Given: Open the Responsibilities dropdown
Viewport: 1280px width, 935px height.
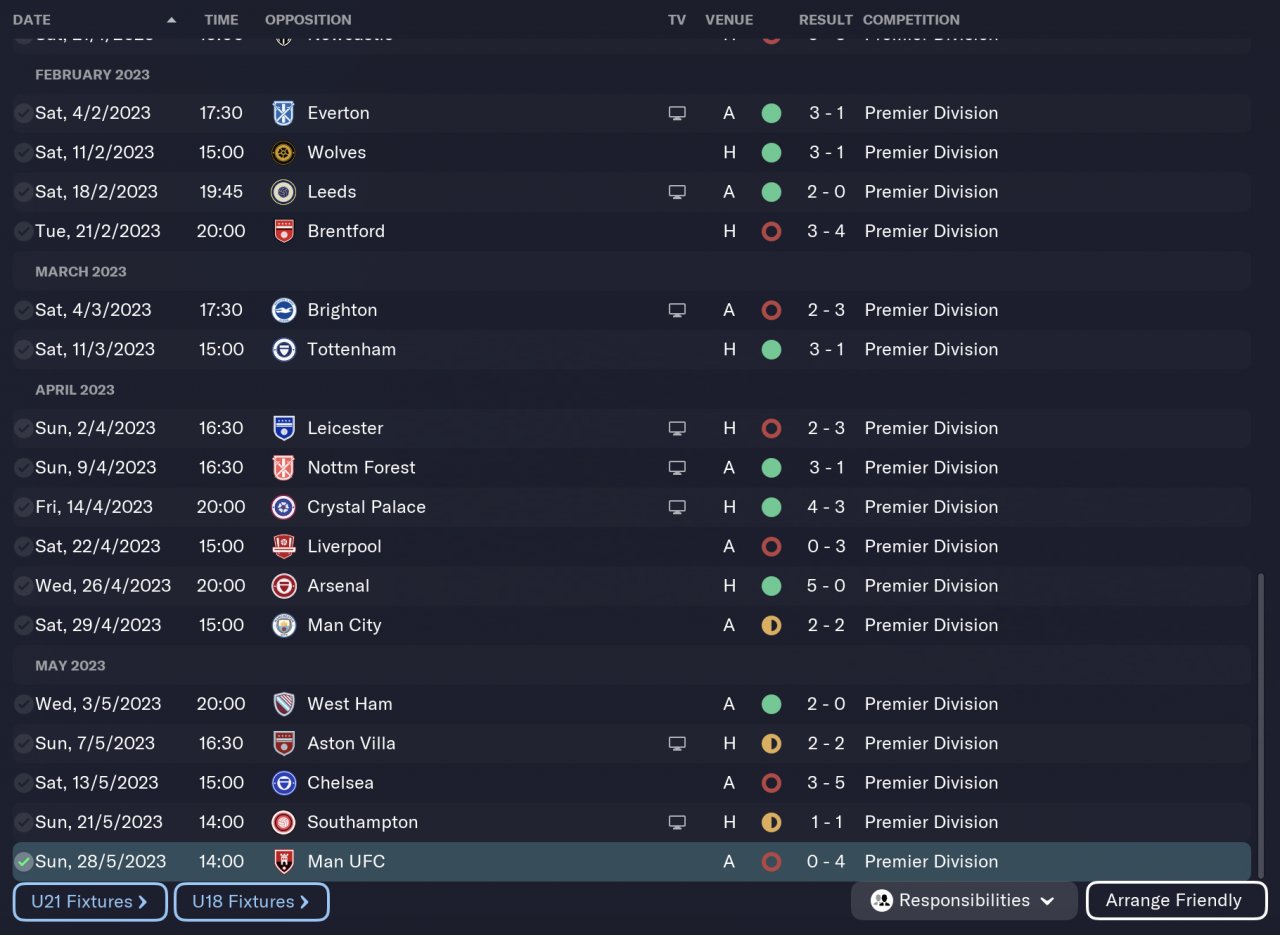Looking at the screenshot, I should pyautogui.click(x=963, y=900).
